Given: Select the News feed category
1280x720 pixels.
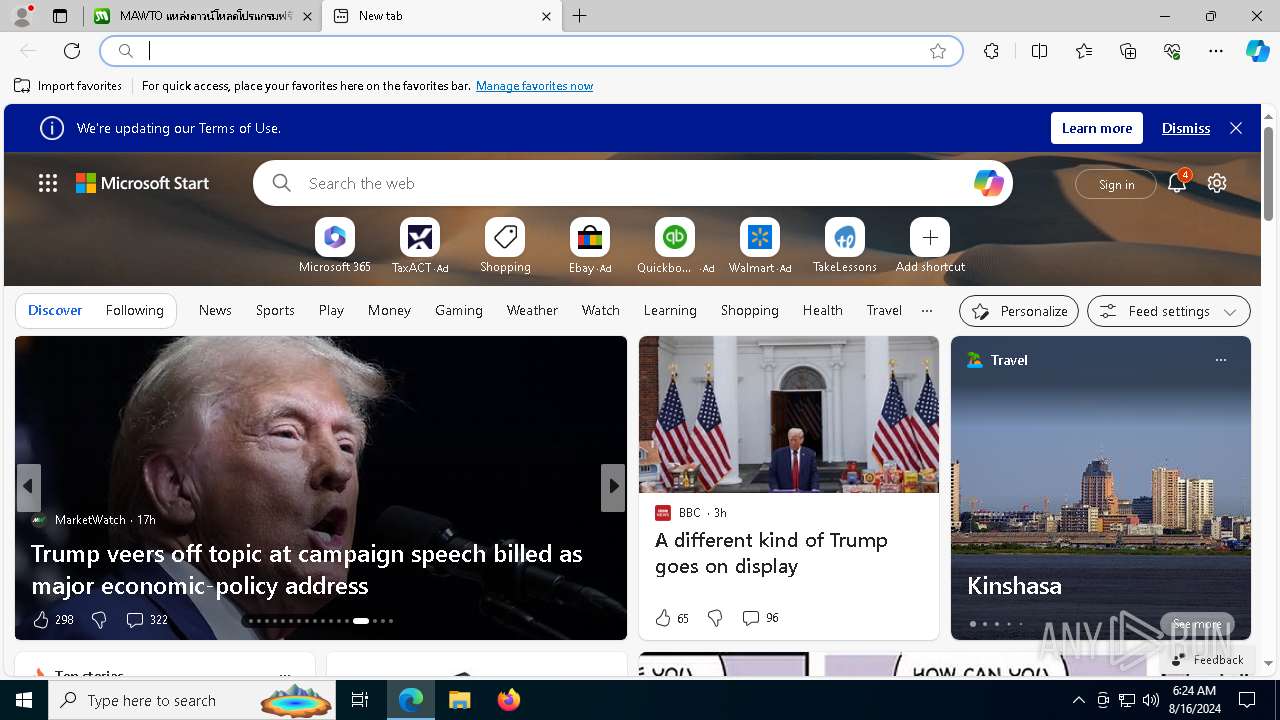Looking at the screenshot, I should 215,311.
